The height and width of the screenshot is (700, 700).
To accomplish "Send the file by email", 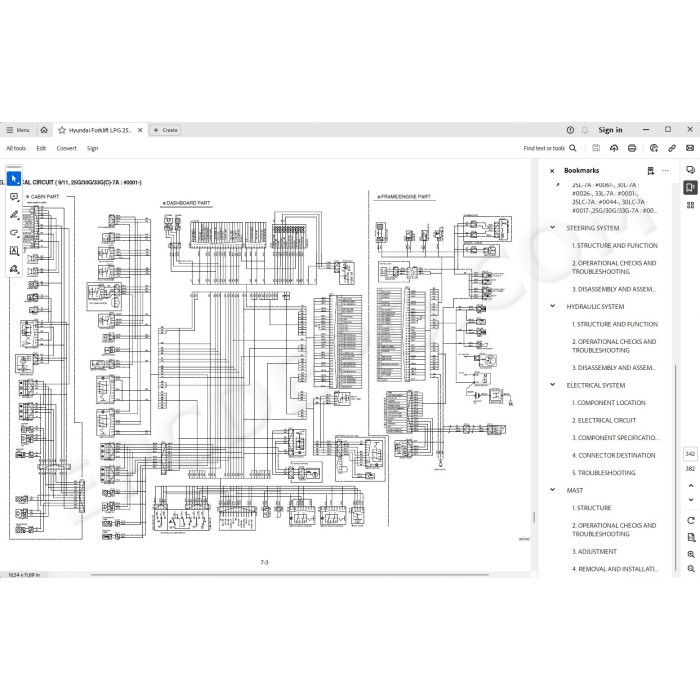I will (690, 148).
